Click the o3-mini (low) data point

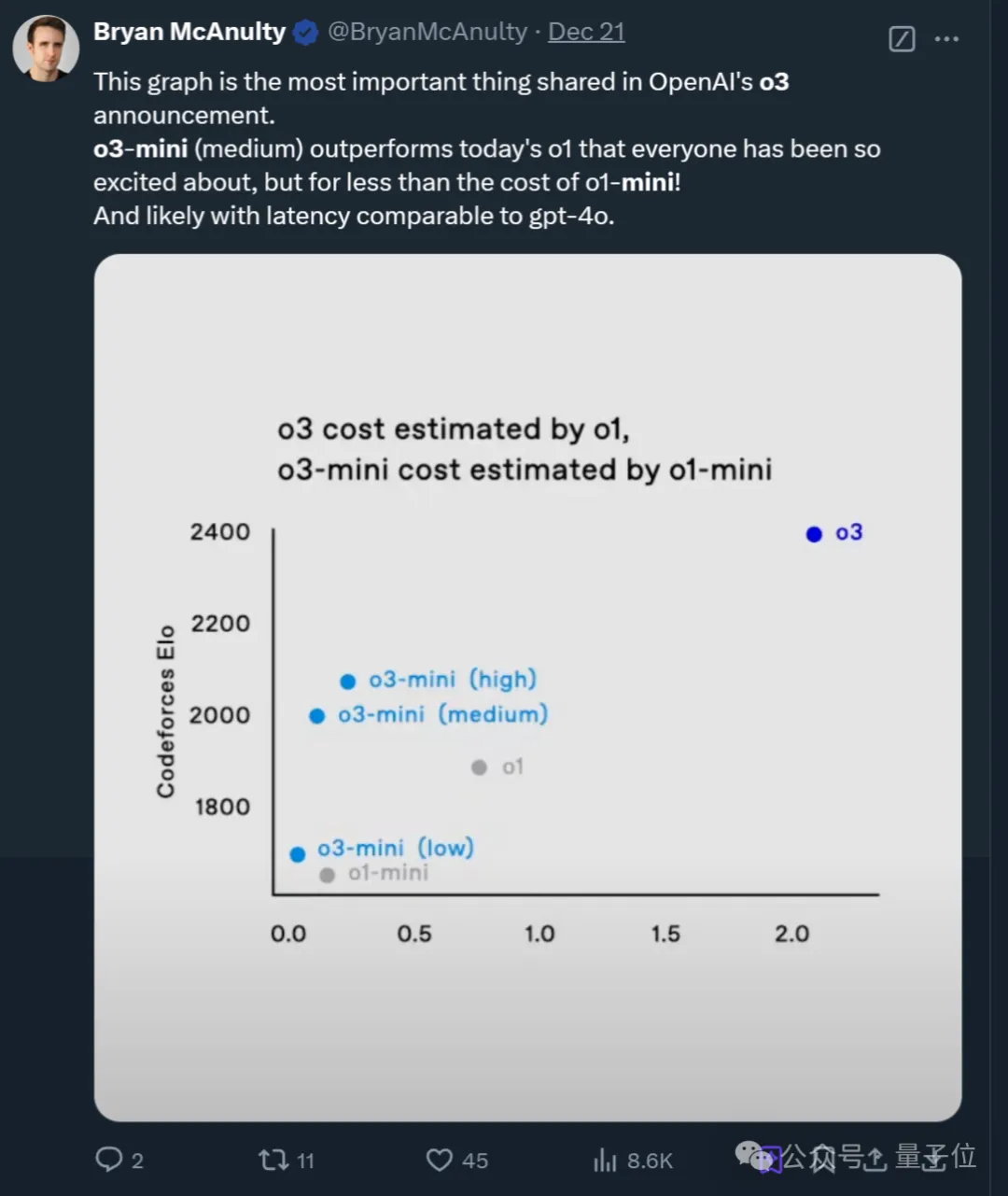[298, 854]
